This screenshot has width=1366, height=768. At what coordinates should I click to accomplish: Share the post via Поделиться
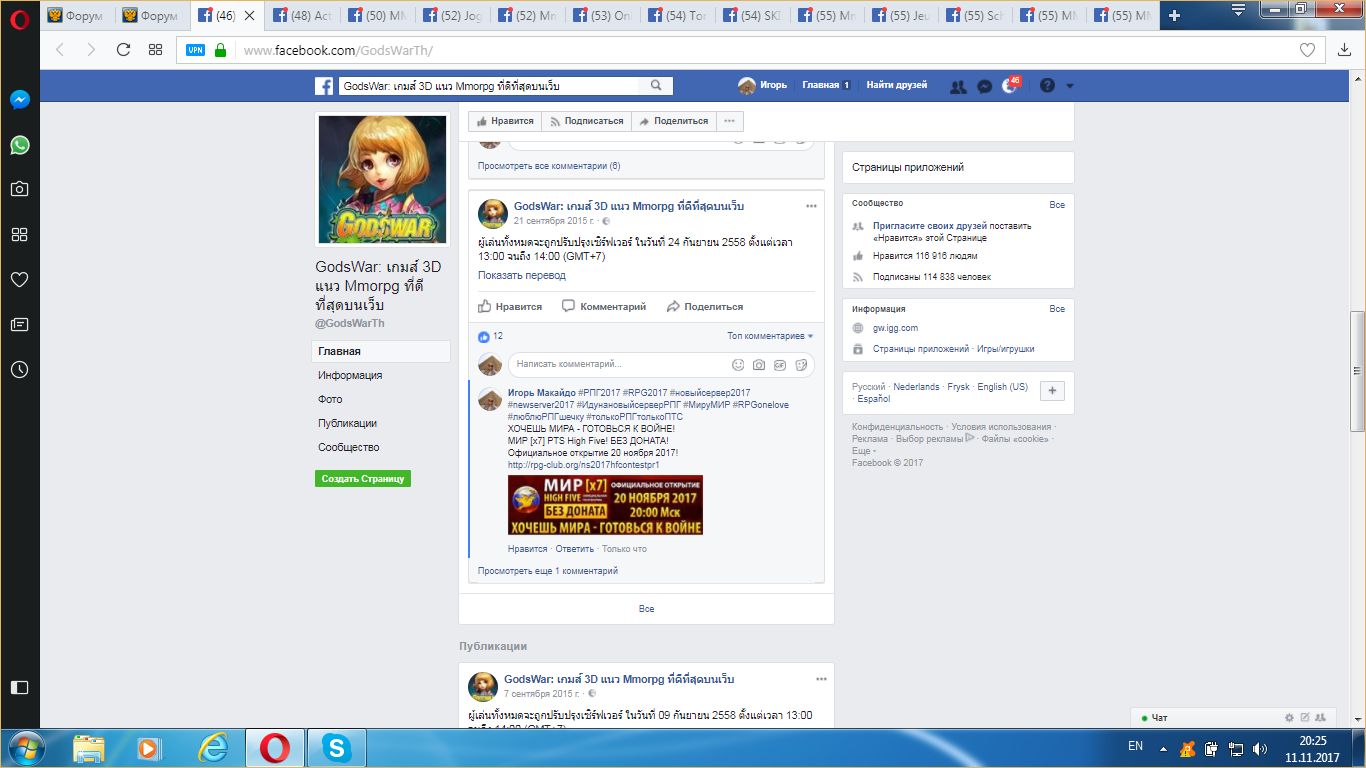705,306
